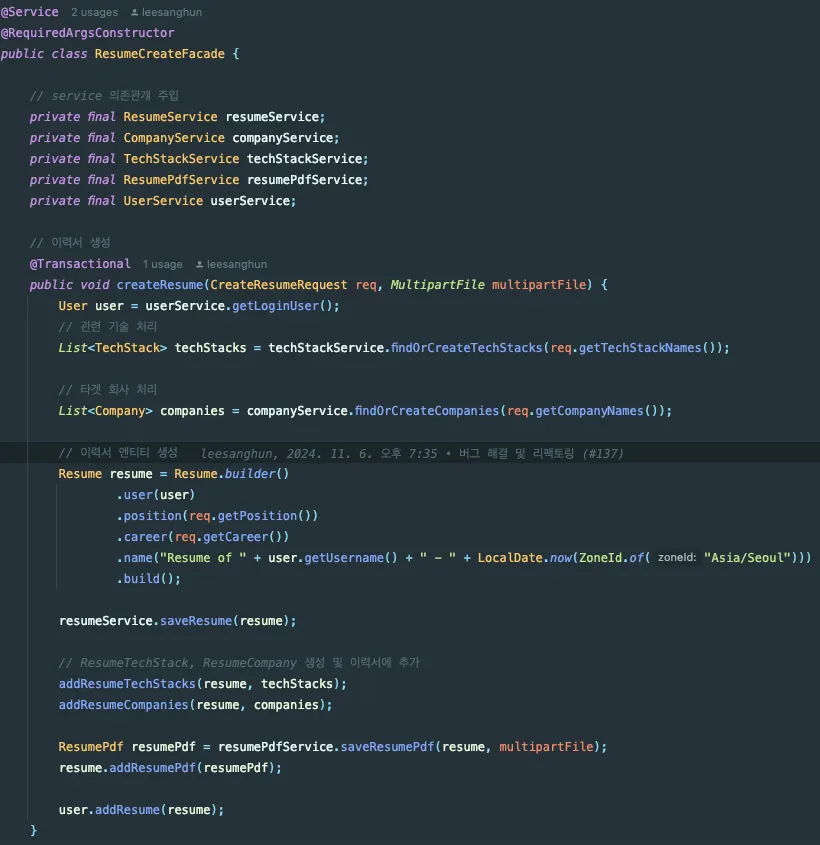820x845 pixels.
Task: Click the author icon beside the class-level leesanghun hint
Action: click(x=136, y=13)
